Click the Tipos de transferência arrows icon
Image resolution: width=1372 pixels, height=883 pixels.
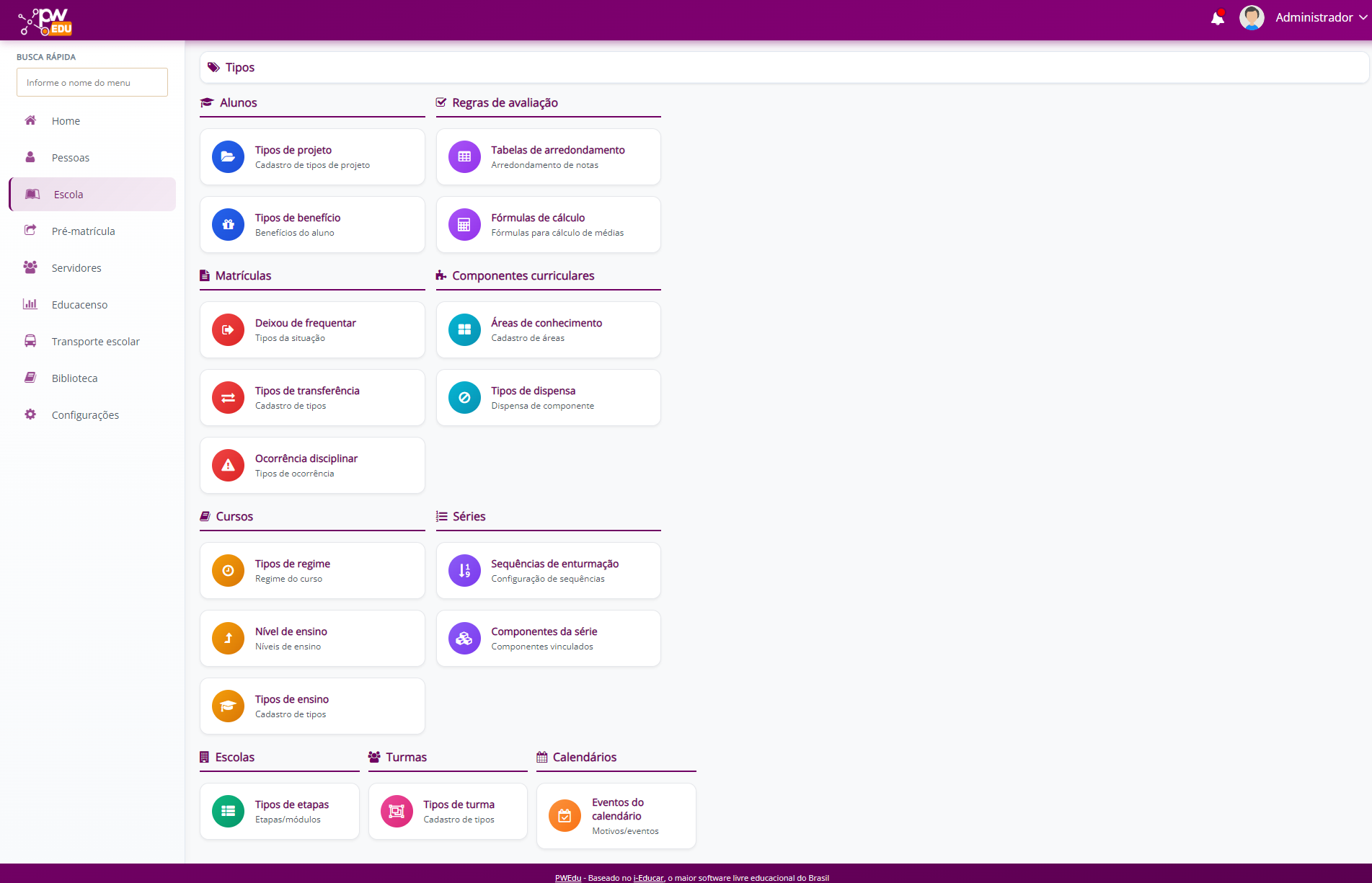coord(228,398)
